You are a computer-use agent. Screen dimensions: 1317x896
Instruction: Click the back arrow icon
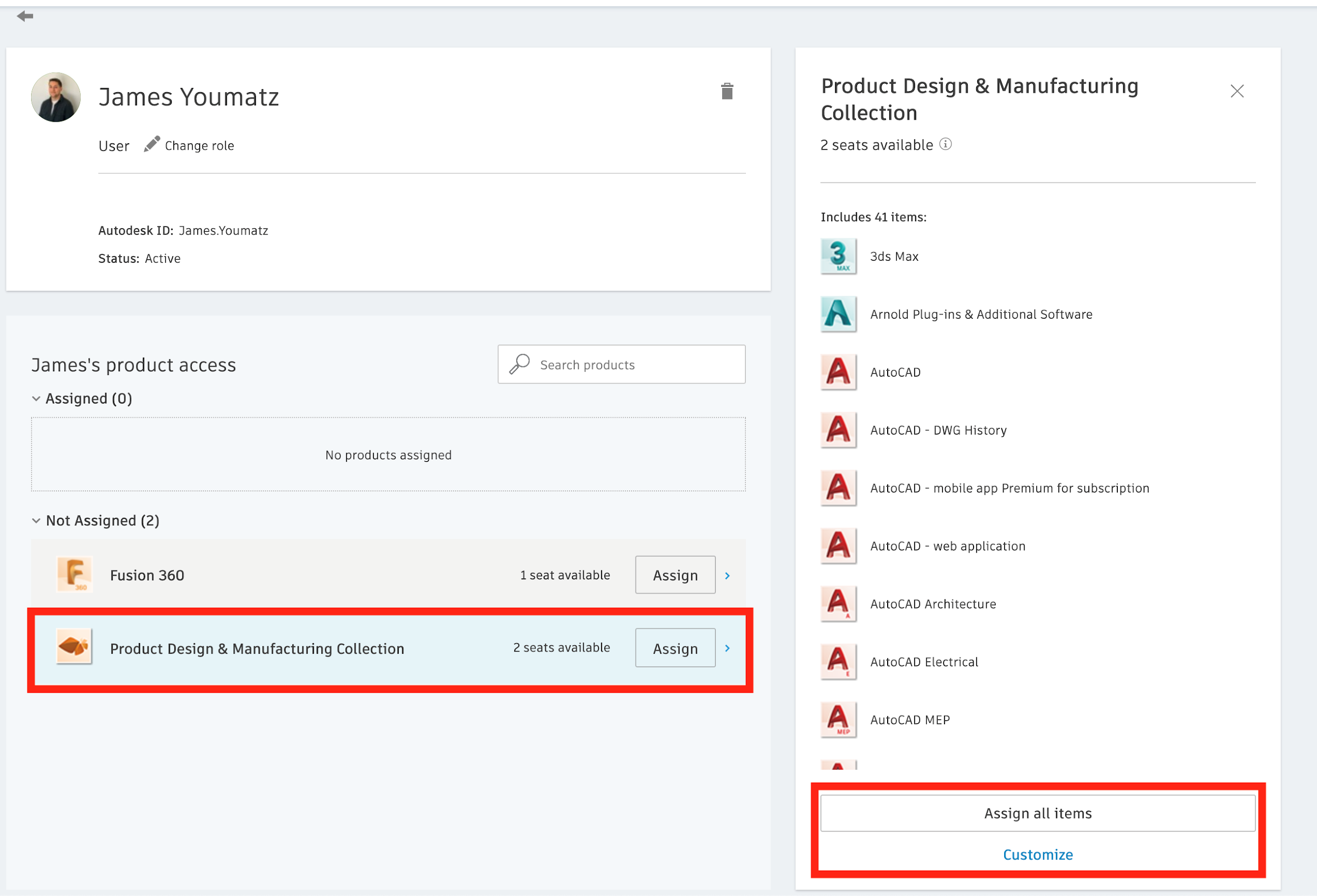click(x=25, y=16)
